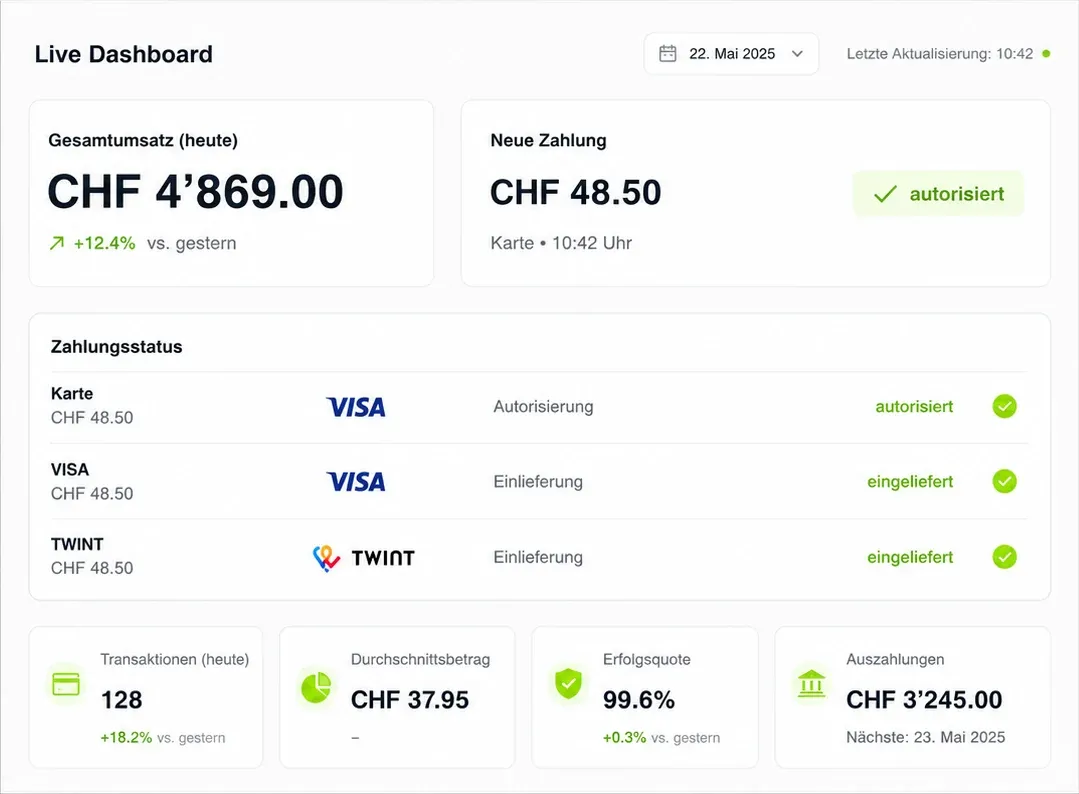This screenshot has height=794, width=1079.
Task: Open the Gesamtumsatz (heute) card
Action: [x=231, y=193]
